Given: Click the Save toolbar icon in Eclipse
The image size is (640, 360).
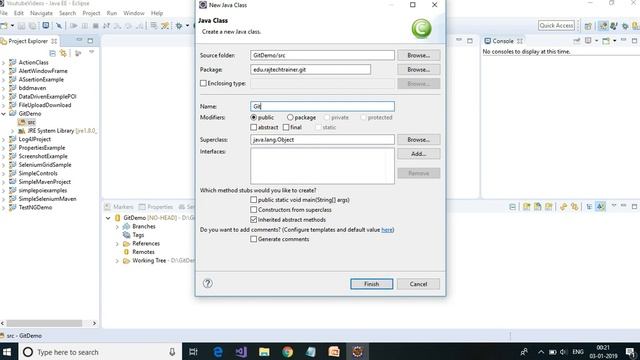Looking at the screenshot, I should (21, 26).
